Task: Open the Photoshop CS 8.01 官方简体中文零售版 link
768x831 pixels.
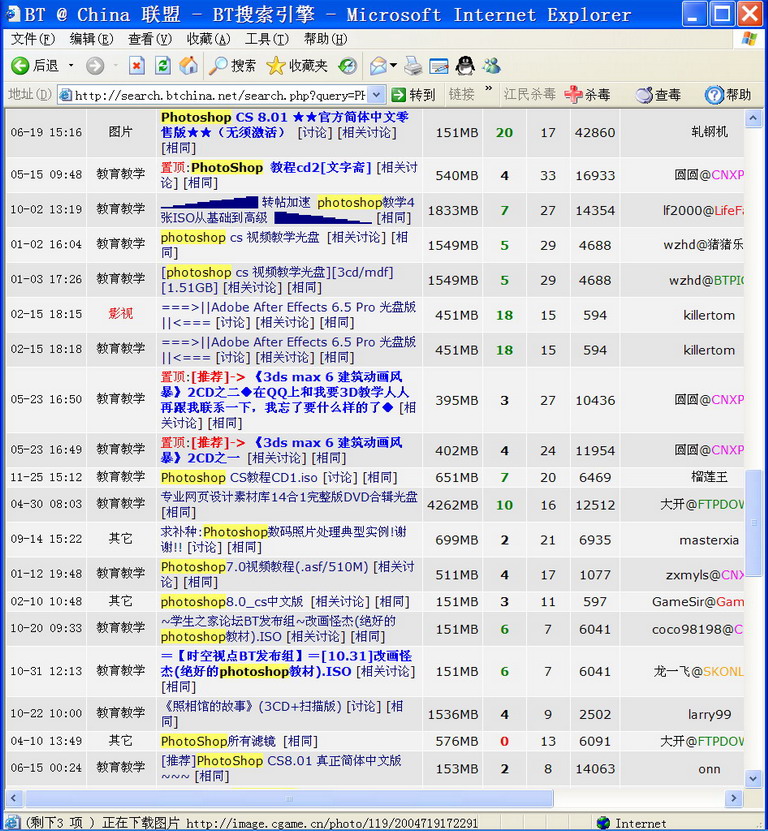Action: pyautogui.click(x=285, y=125)
